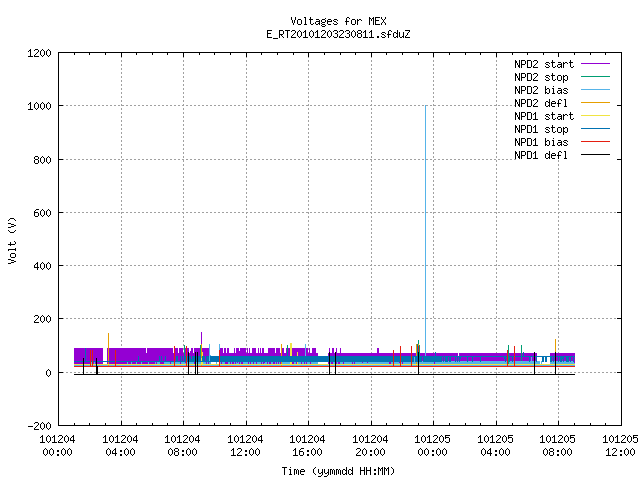Click the -200 y-axis tick label
640x480 pixels.
coord(39,426)
